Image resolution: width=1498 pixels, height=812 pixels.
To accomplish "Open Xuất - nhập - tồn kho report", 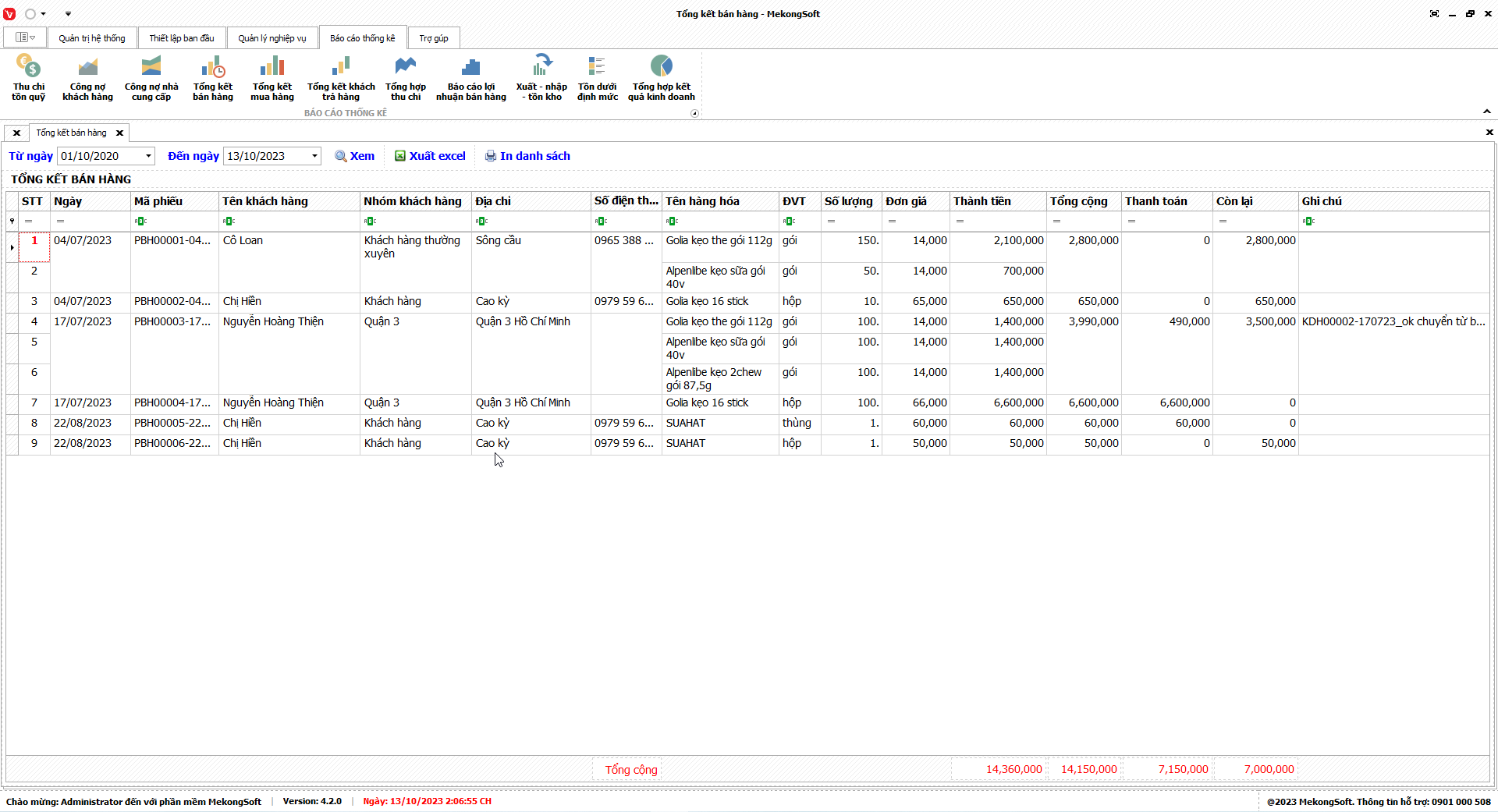I will 541,77.
